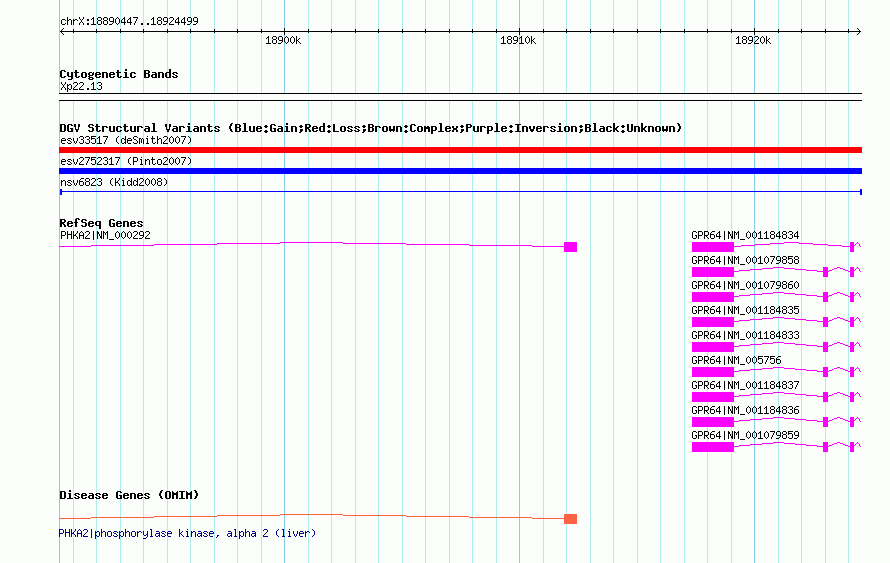Screen dimensions: 890x563
Task: Select GPR64|NM_001184833 transcript label
Action: tap(745, 335)
